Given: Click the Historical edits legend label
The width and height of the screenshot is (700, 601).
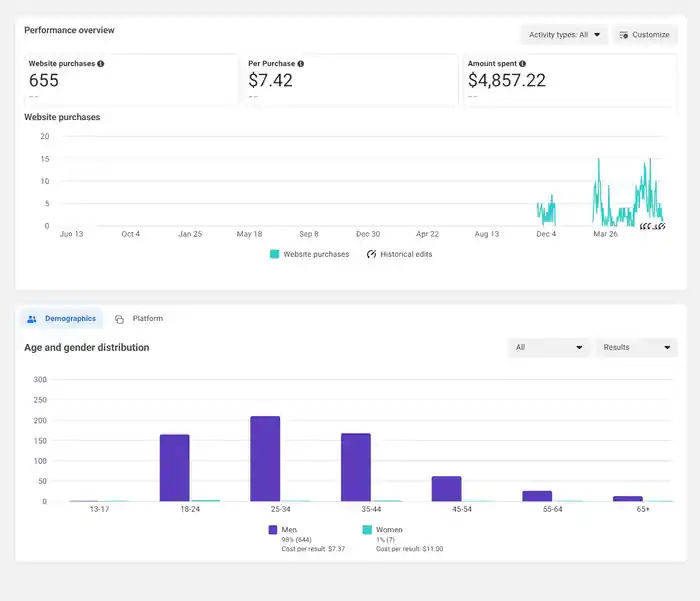Looking at the screenshot, I should click(x=406, y=254).
